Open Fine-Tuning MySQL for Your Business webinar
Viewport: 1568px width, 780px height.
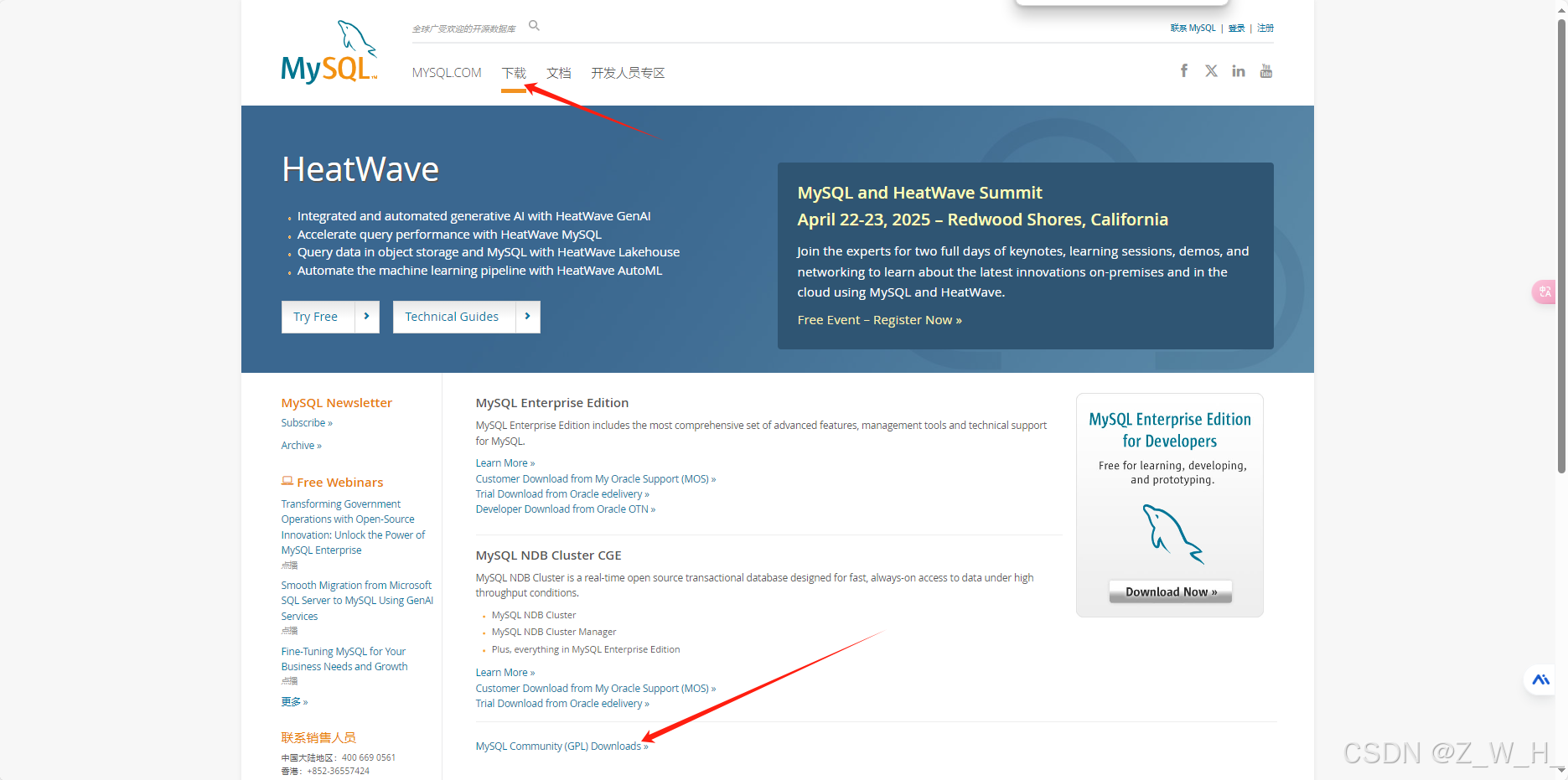pyautogui.click(x=344, y=659)
